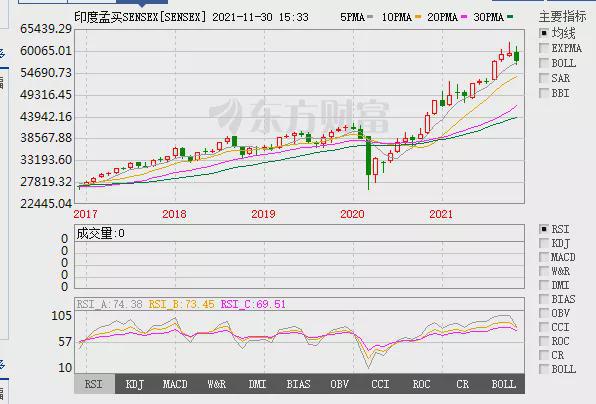Switch to the ROC tab in bottom bar
This screenshot has width=596, height=404.
tap(422, 384)
